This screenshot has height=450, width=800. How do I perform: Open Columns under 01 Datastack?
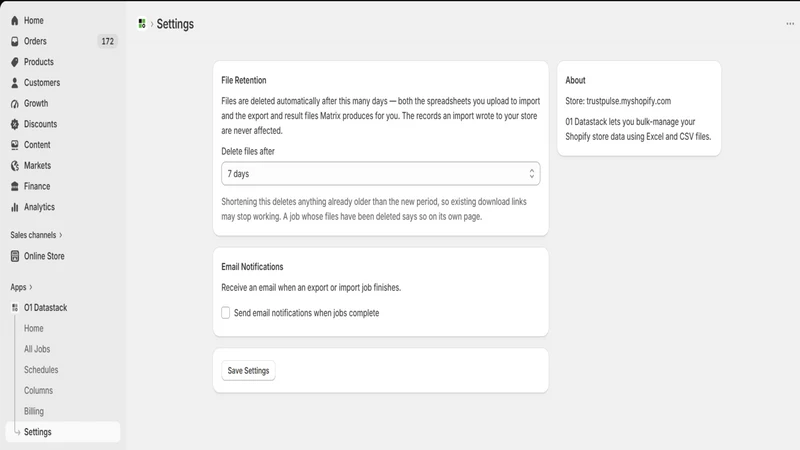[x=38, y=391]
